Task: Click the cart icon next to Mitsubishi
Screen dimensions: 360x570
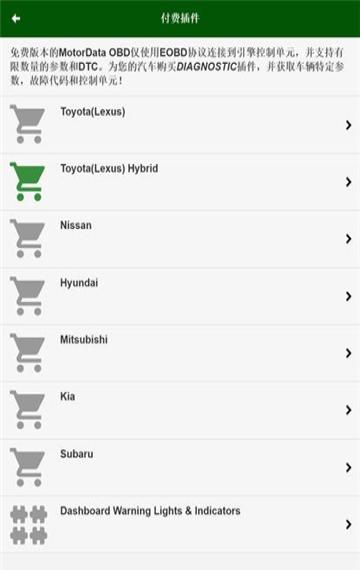Action: coord(28,353)
